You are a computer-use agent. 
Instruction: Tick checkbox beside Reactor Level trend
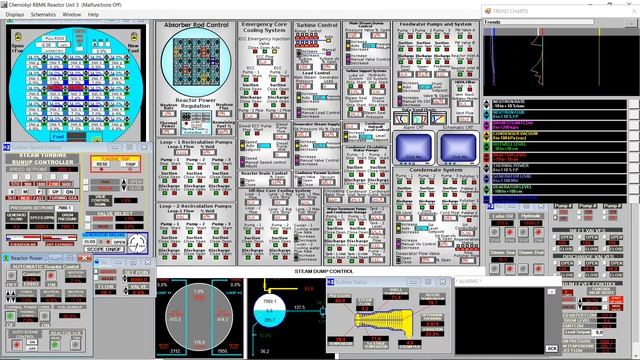[x=634, y=157]
